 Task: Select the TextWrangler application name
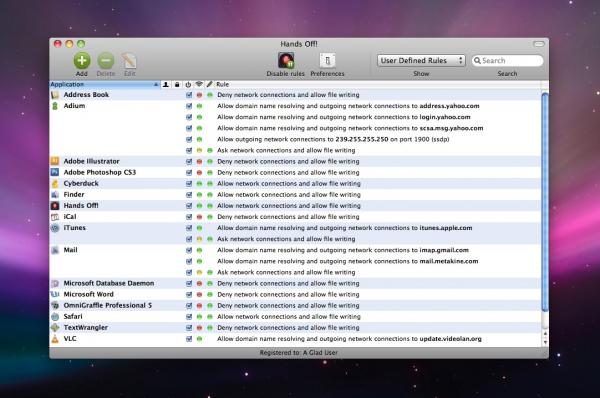tap(86, 328)
